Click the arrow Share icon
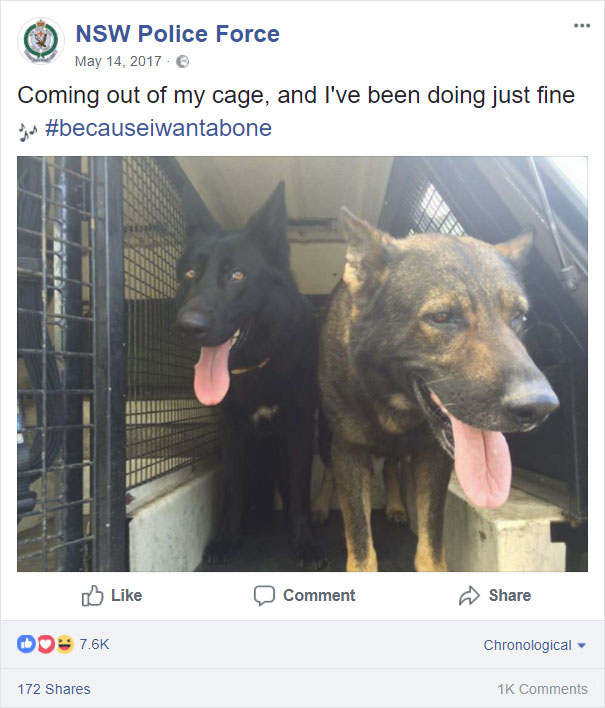Image resolution: width=605 pixels, height=708 pixels. click(470, 596)
